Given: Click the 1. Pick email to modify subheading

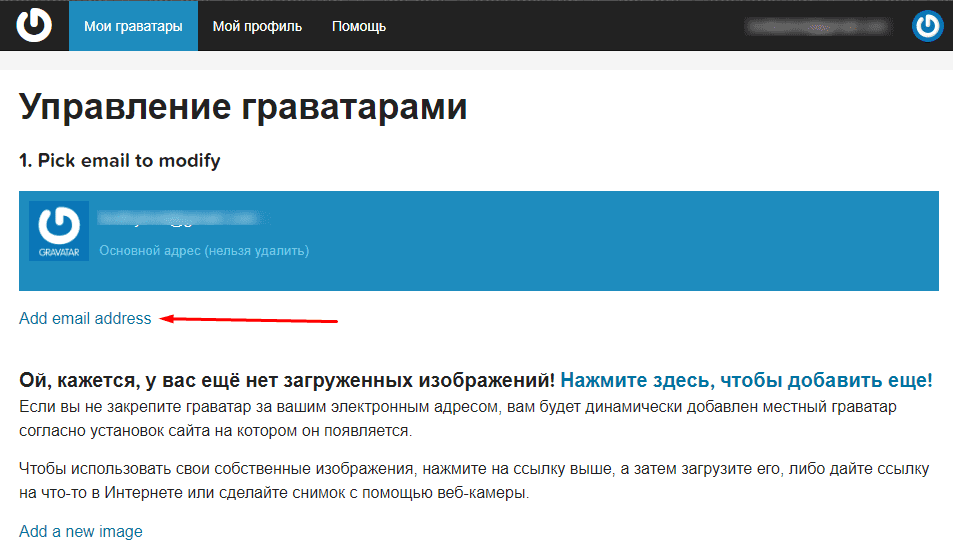Looking at the screenshot, I should (x=120, y=160).
